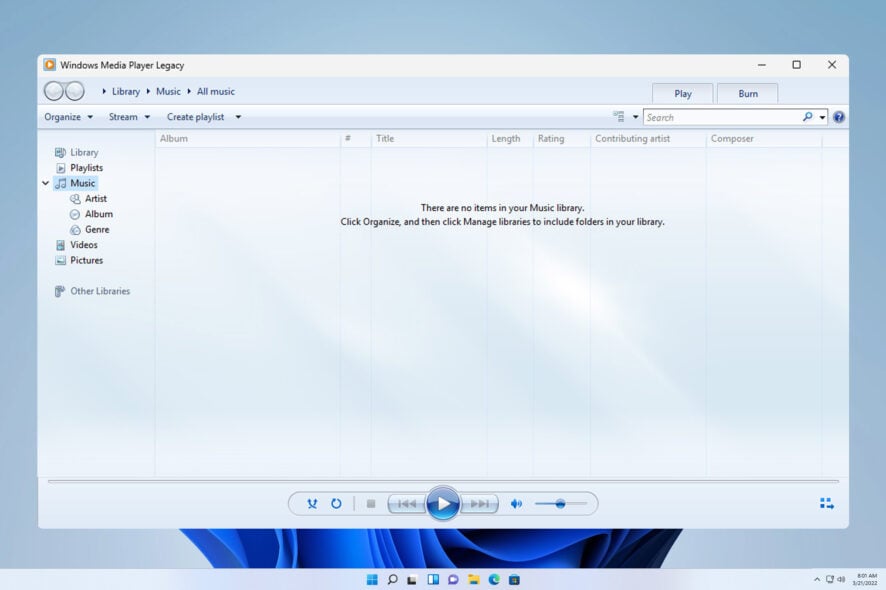Mute audio using the speaker icon
The width and height of the screenshot is (886, 590).
pos(516,503)
